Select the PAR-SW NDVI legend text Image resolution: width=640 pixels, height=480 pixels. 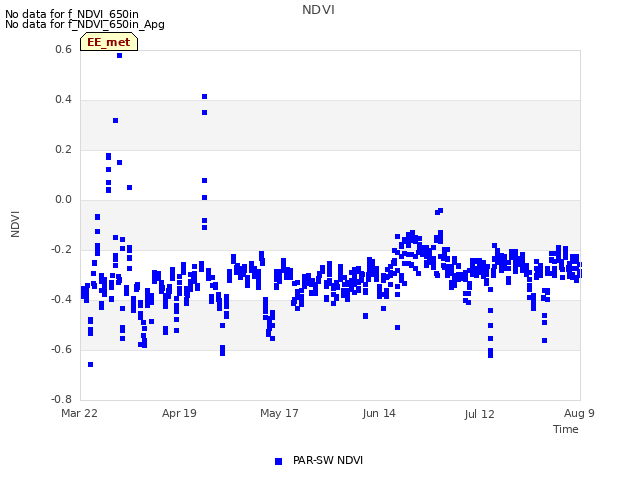[328, 460]
